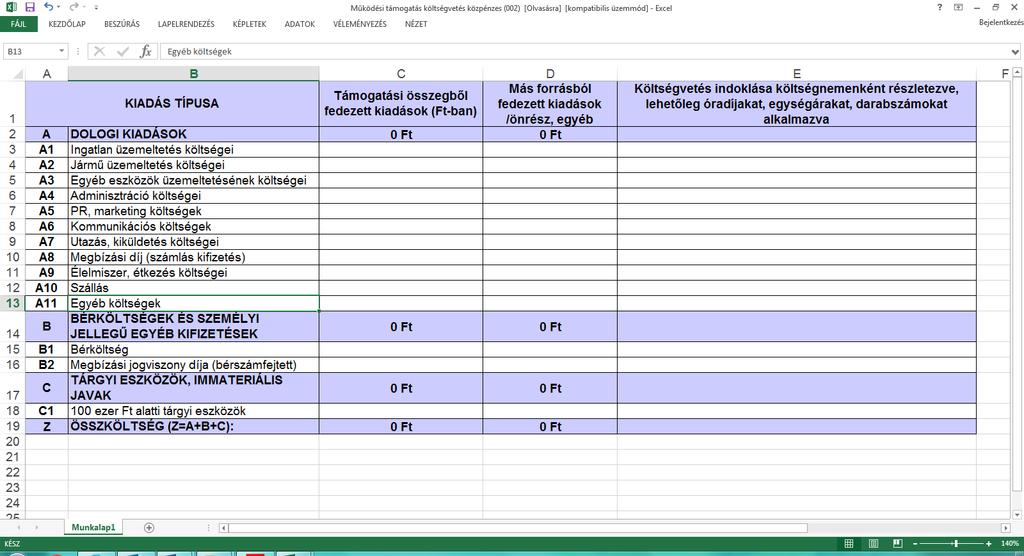1024x556 pixels.
Task: Open the Help question mark icon
Action: click(940, 7)
